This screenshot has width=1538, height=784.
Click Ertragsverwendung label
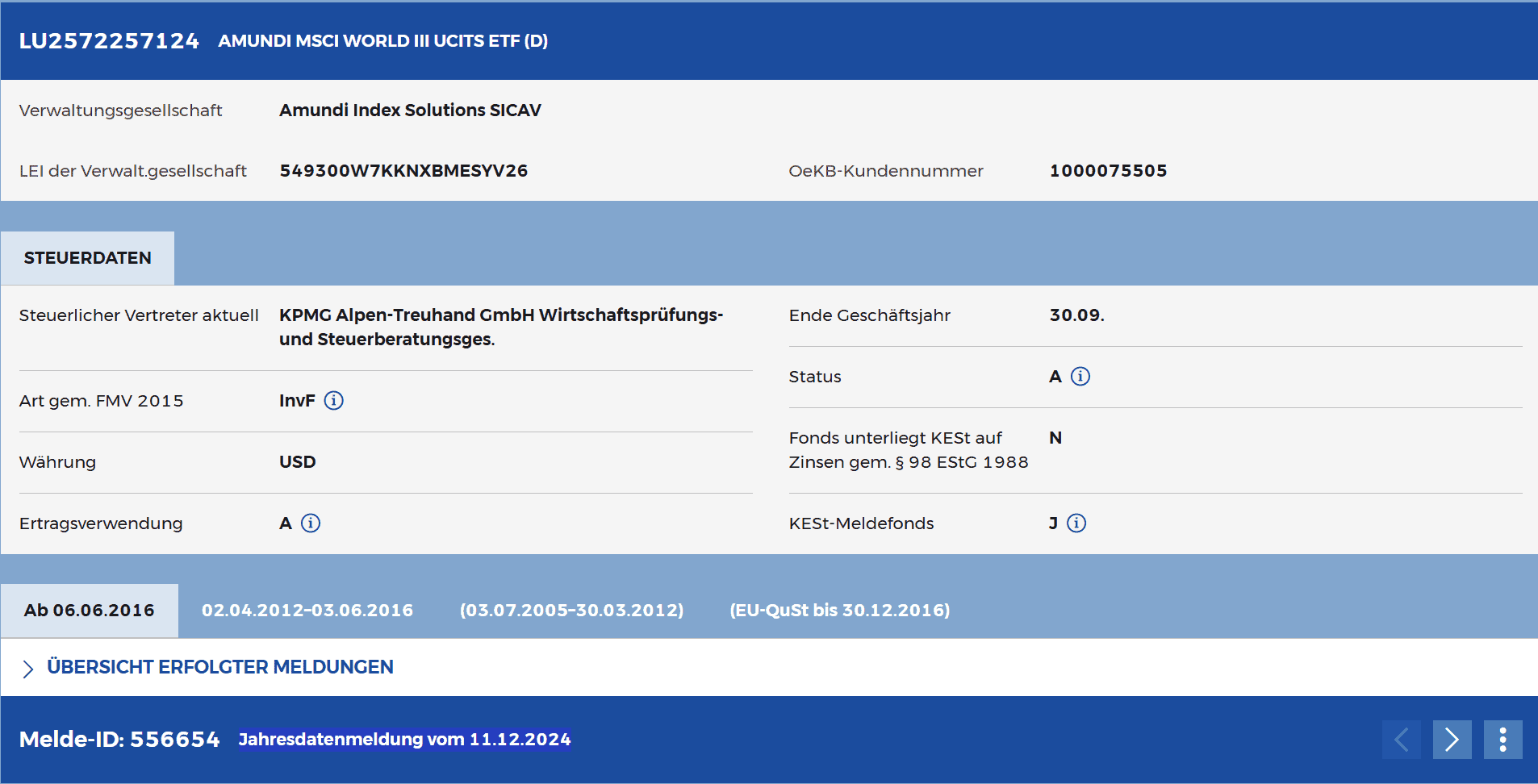click(101, 523)
